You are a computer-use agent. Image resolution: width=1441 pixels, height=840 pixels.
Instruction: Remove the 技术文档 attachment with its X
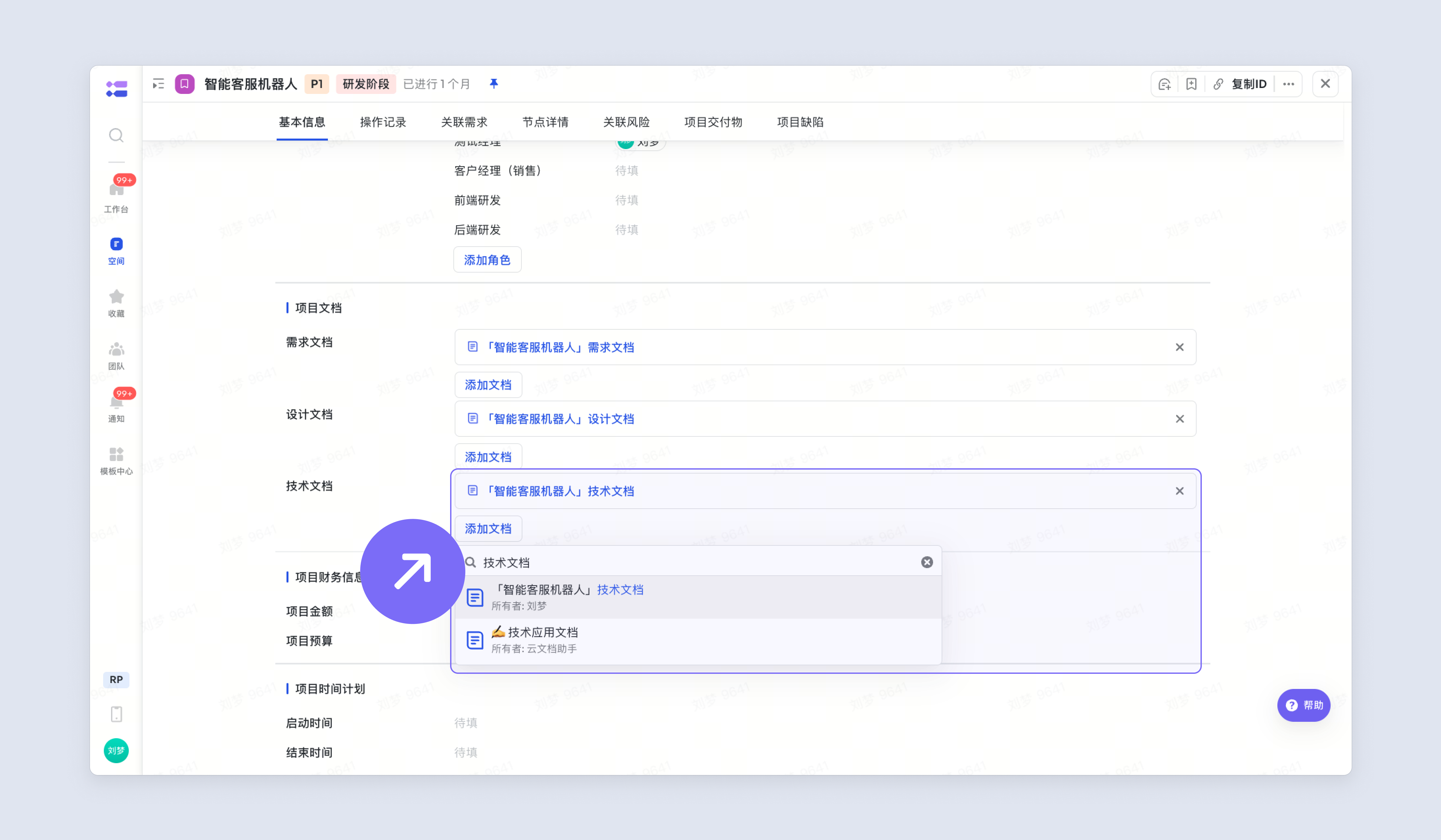click(x=1180, y=491)
